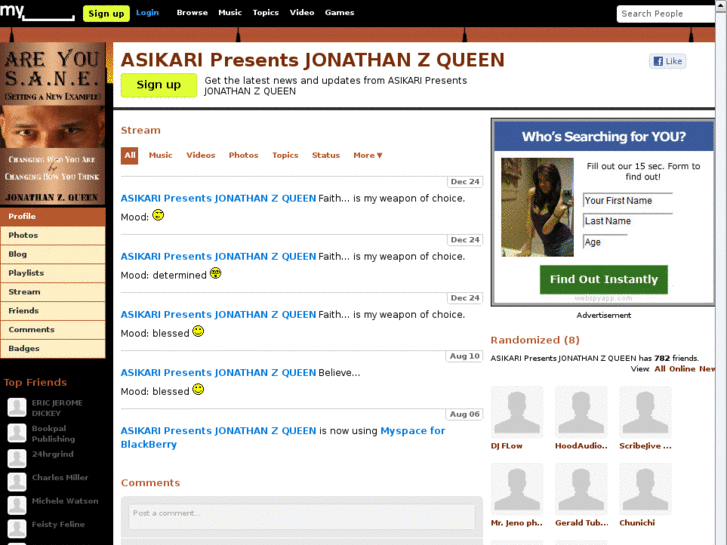Screen dimensions: 727x545
Task: Click the Facebook Like button
Action: [667, 61]
